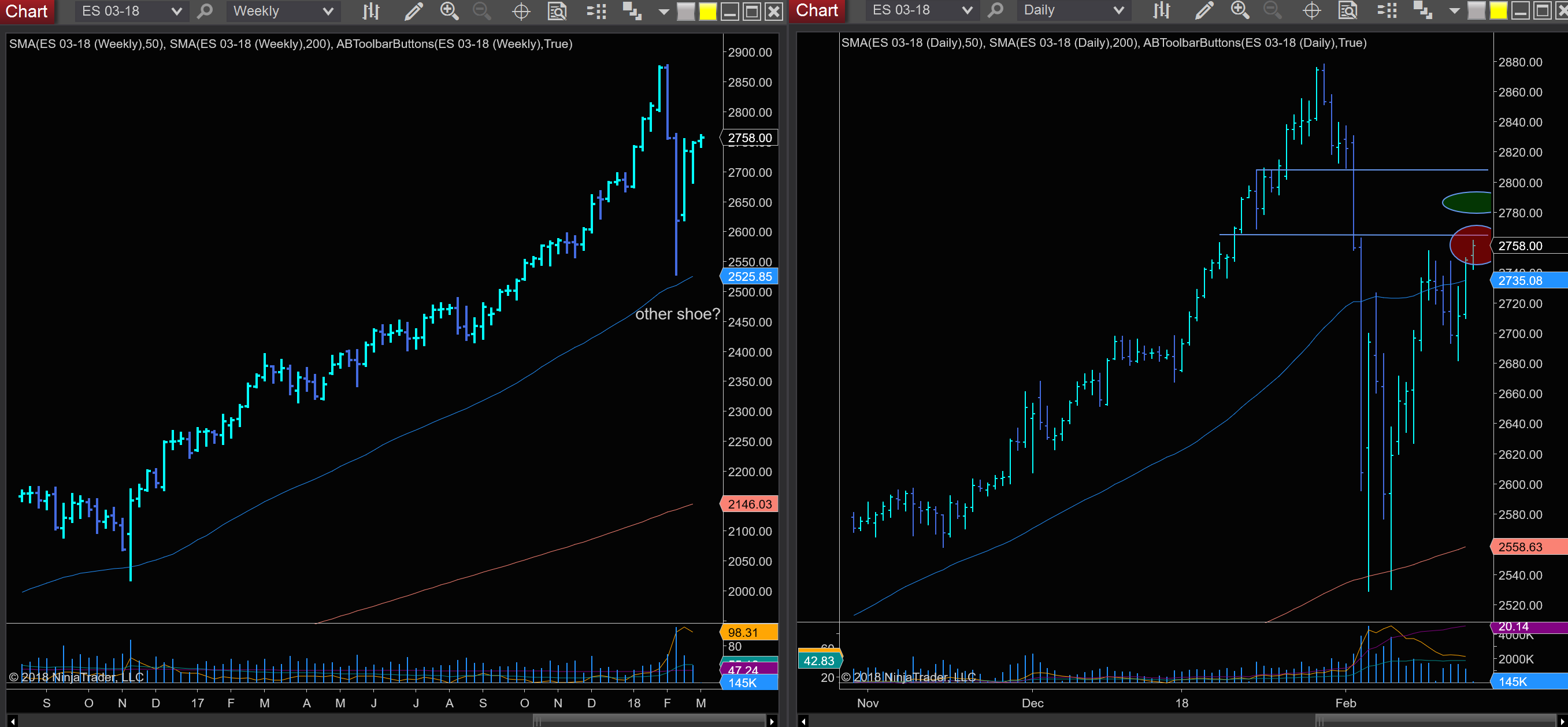1568x727 pixels.
Task: Select the red ellipse drawing on Daily chart
Action: coord(1471,246)
